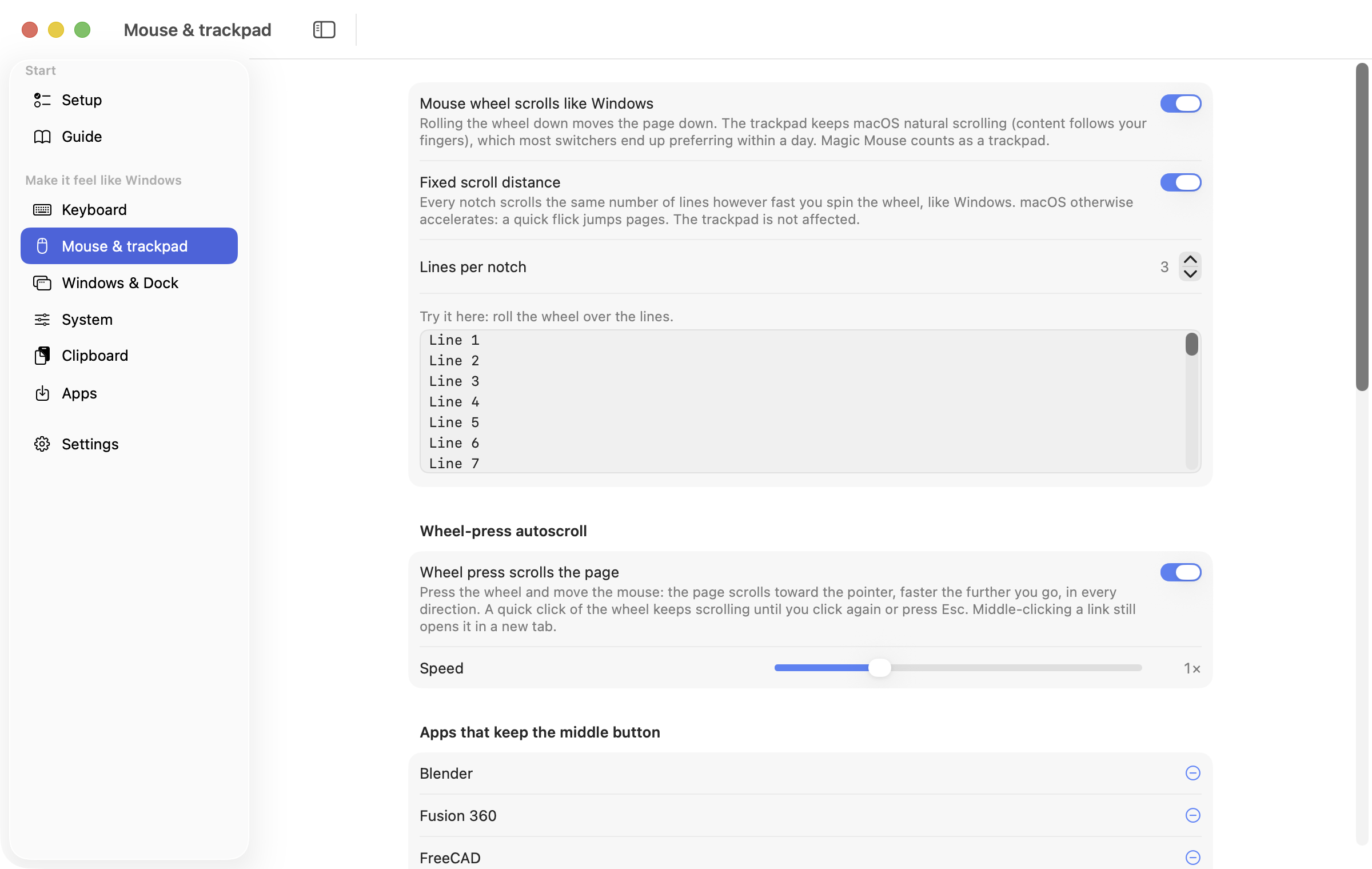Click the System sliders icon
Image resolution: width=1372 pixels, height=869 pixels.
pos(42,320)
